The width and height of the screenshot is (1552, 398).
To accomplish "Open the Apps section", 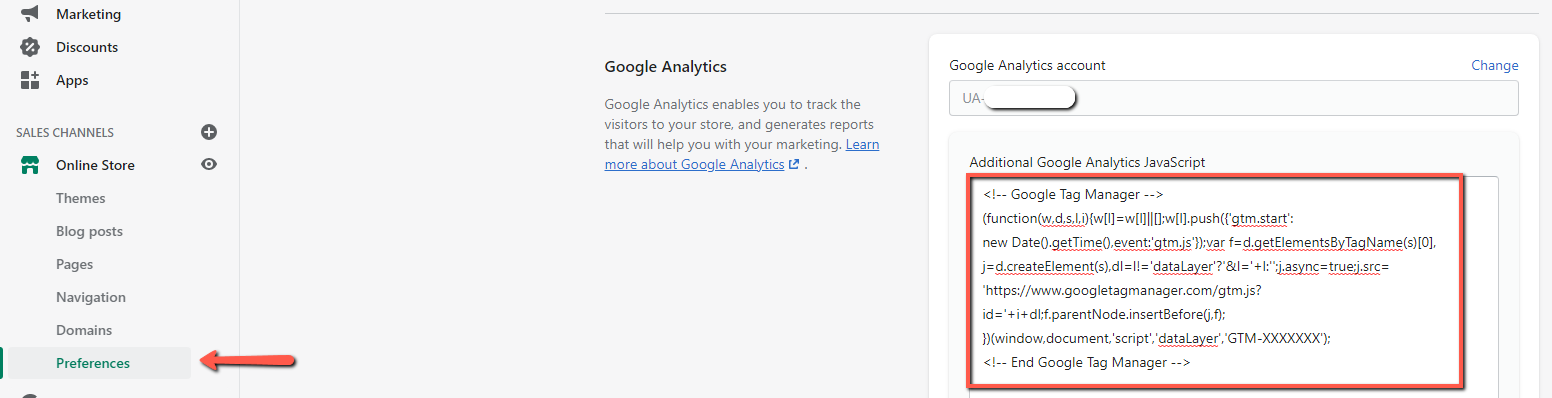I will pyautogui.click(x=72, y=80).
